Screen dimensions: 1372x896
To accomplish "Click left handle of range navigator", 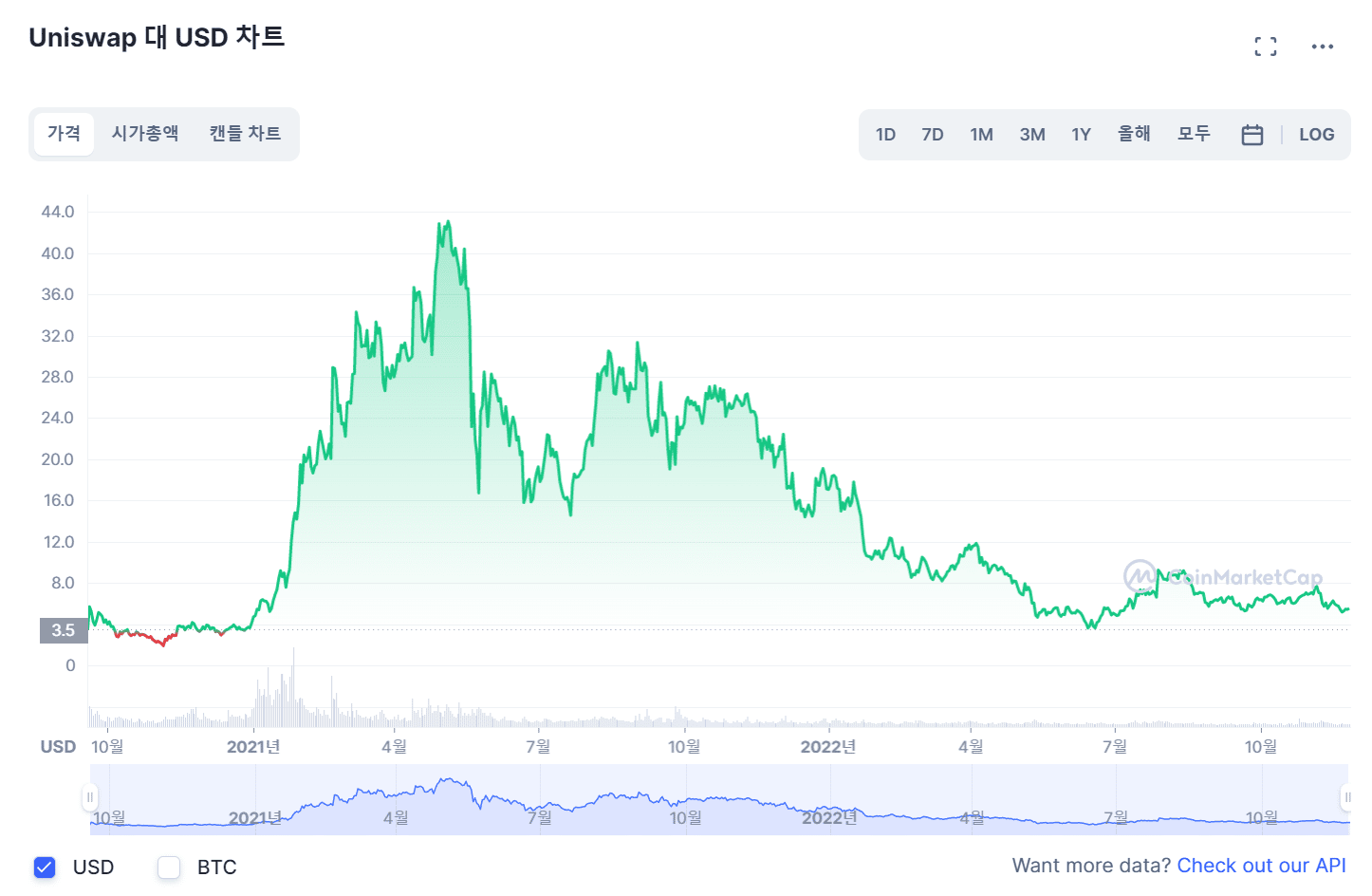I will [x=90, y=797].
